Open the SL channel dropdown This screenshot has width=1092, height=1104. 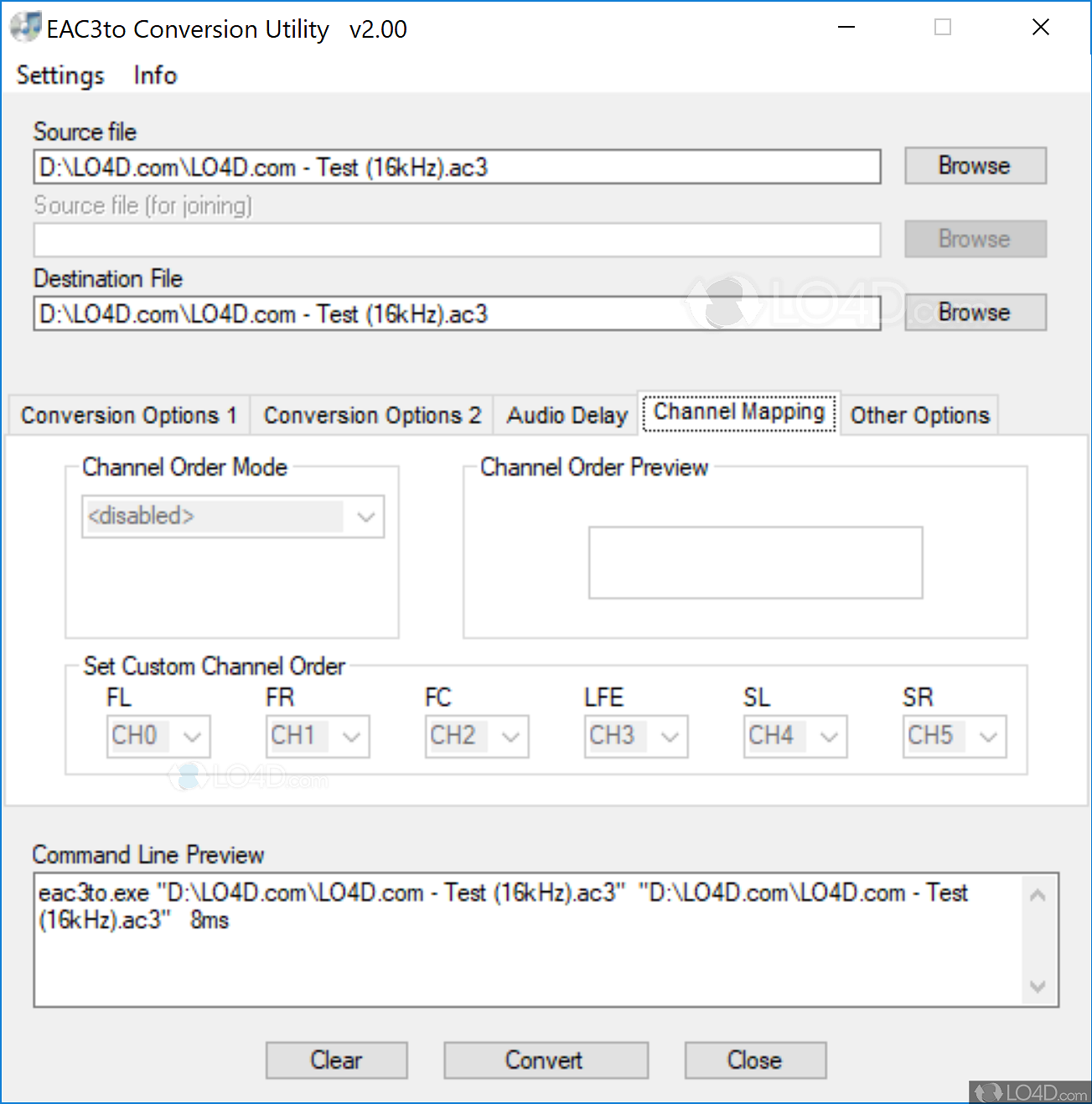click(x=795, y=737)
